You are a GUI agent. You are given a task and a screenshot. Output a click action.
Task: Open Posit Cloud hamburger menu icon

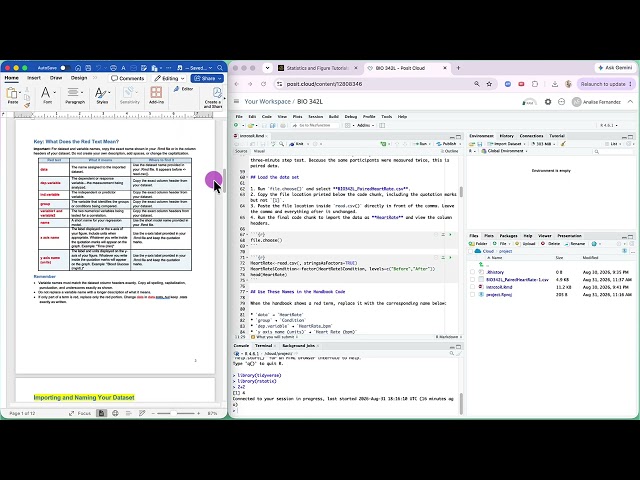[x=236, y=101]
